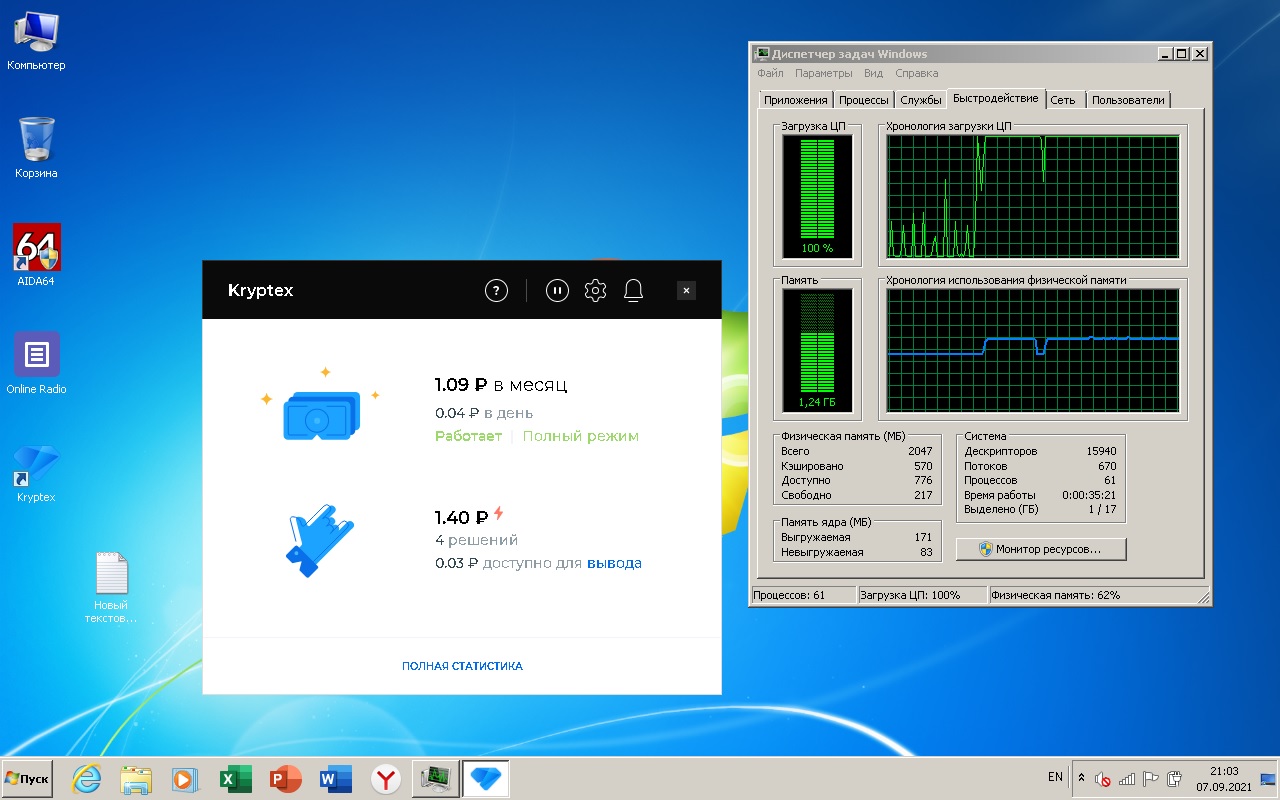Screen dimensions: 1280x800
Task: Switch to Kryptex taskbar button
Action: coord(486,777)
